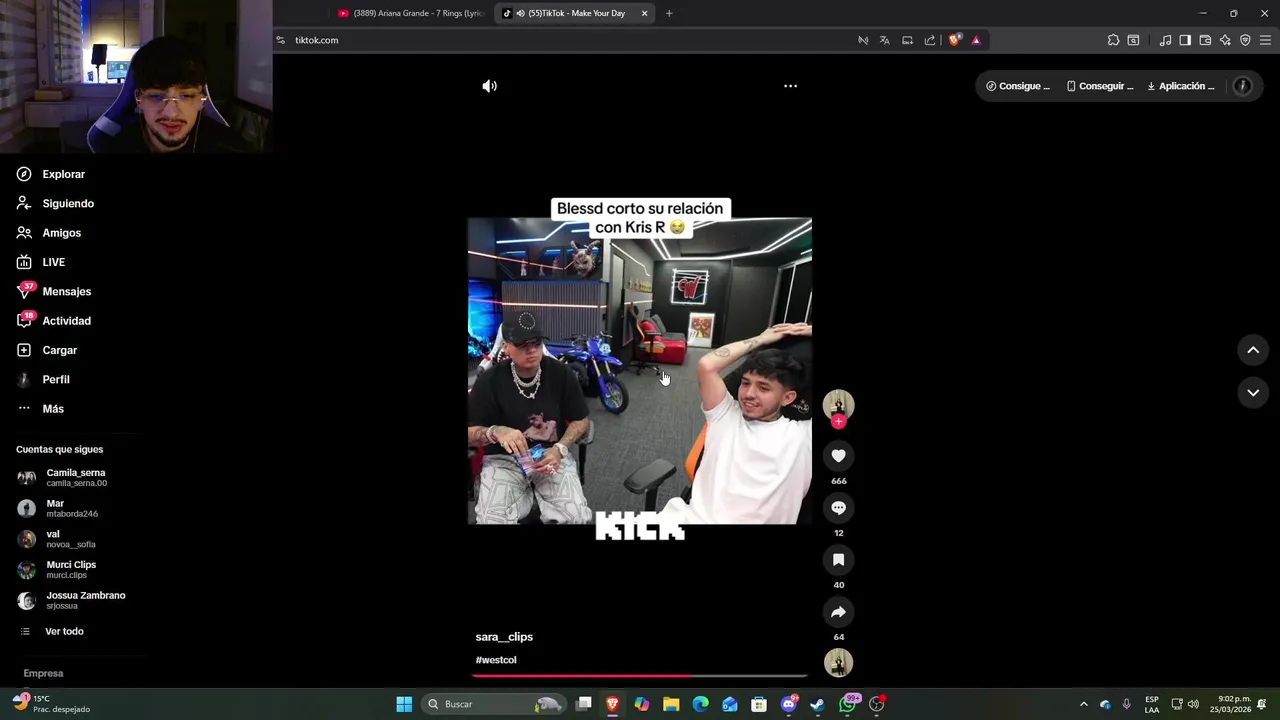Open Brave Shields lion icon

954,40
